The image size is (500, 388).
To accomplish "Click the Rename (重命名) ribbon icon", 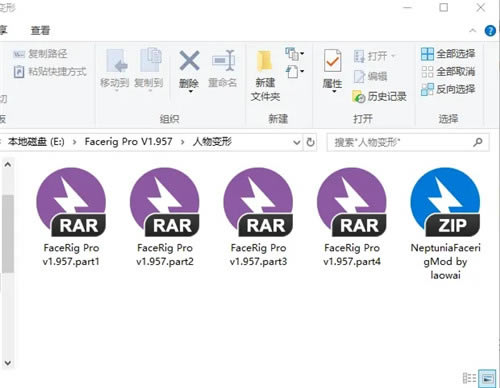I will [222, 69].
